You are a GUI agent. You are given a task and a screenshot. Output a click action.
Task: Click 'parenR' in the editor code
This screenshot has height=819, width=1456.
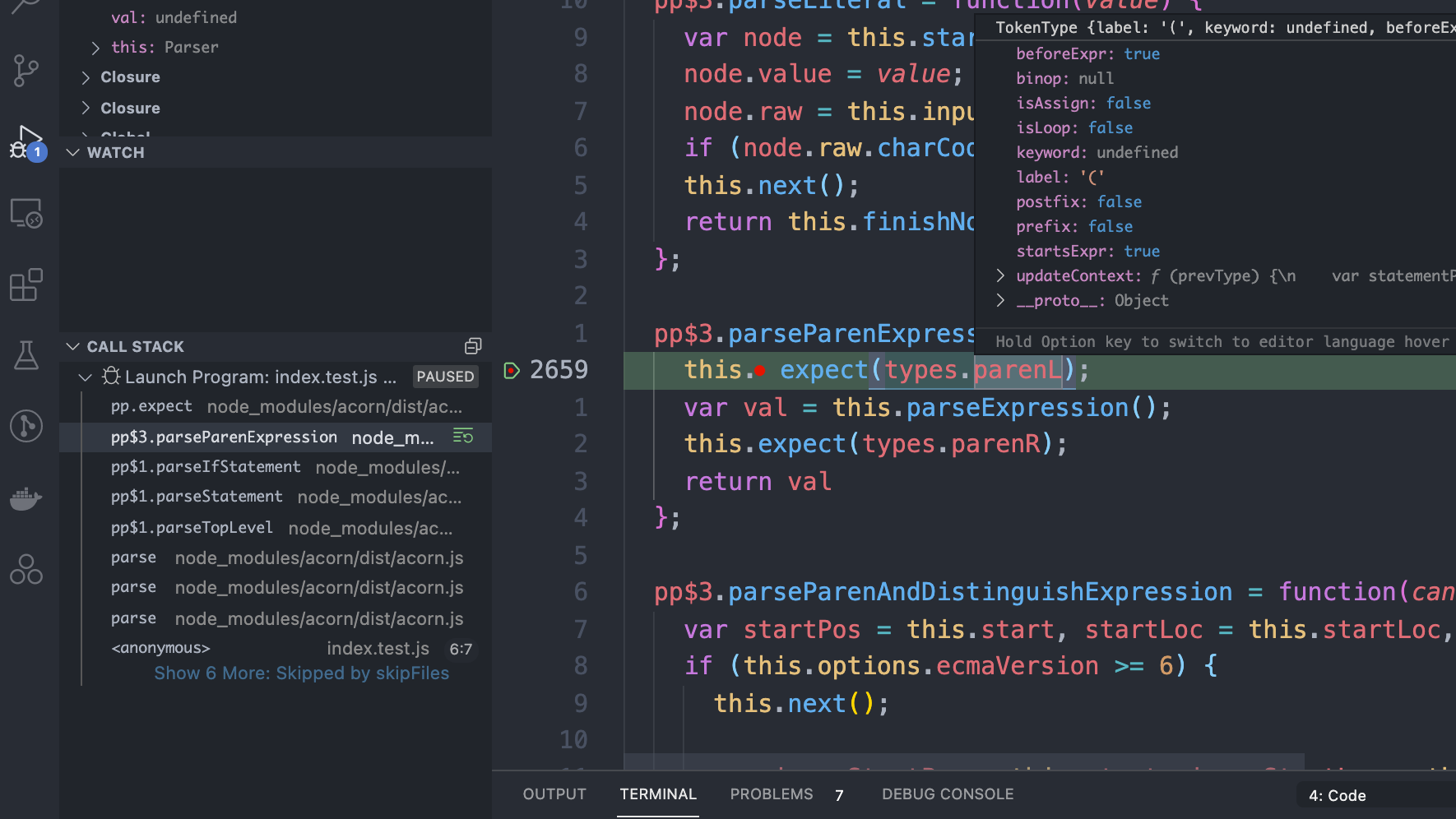tap(995, 444)
